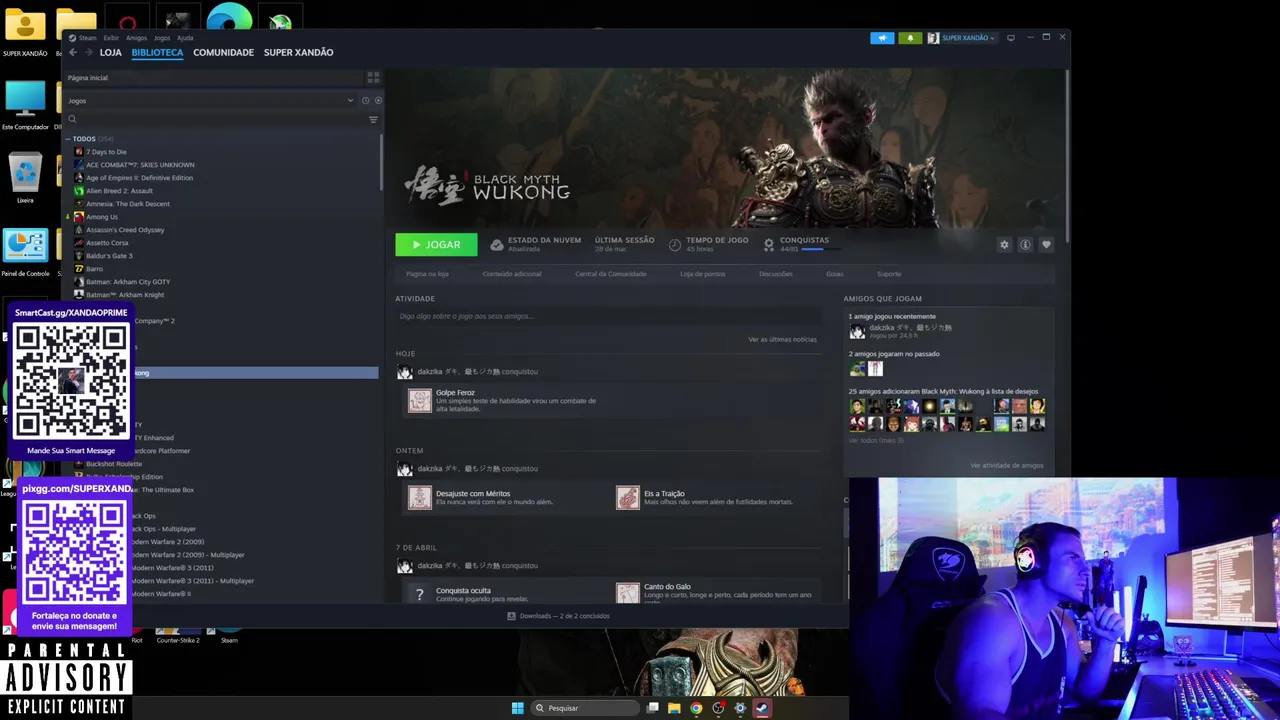Open Guias link
The image size is (1280, 720).
(834, 274)
